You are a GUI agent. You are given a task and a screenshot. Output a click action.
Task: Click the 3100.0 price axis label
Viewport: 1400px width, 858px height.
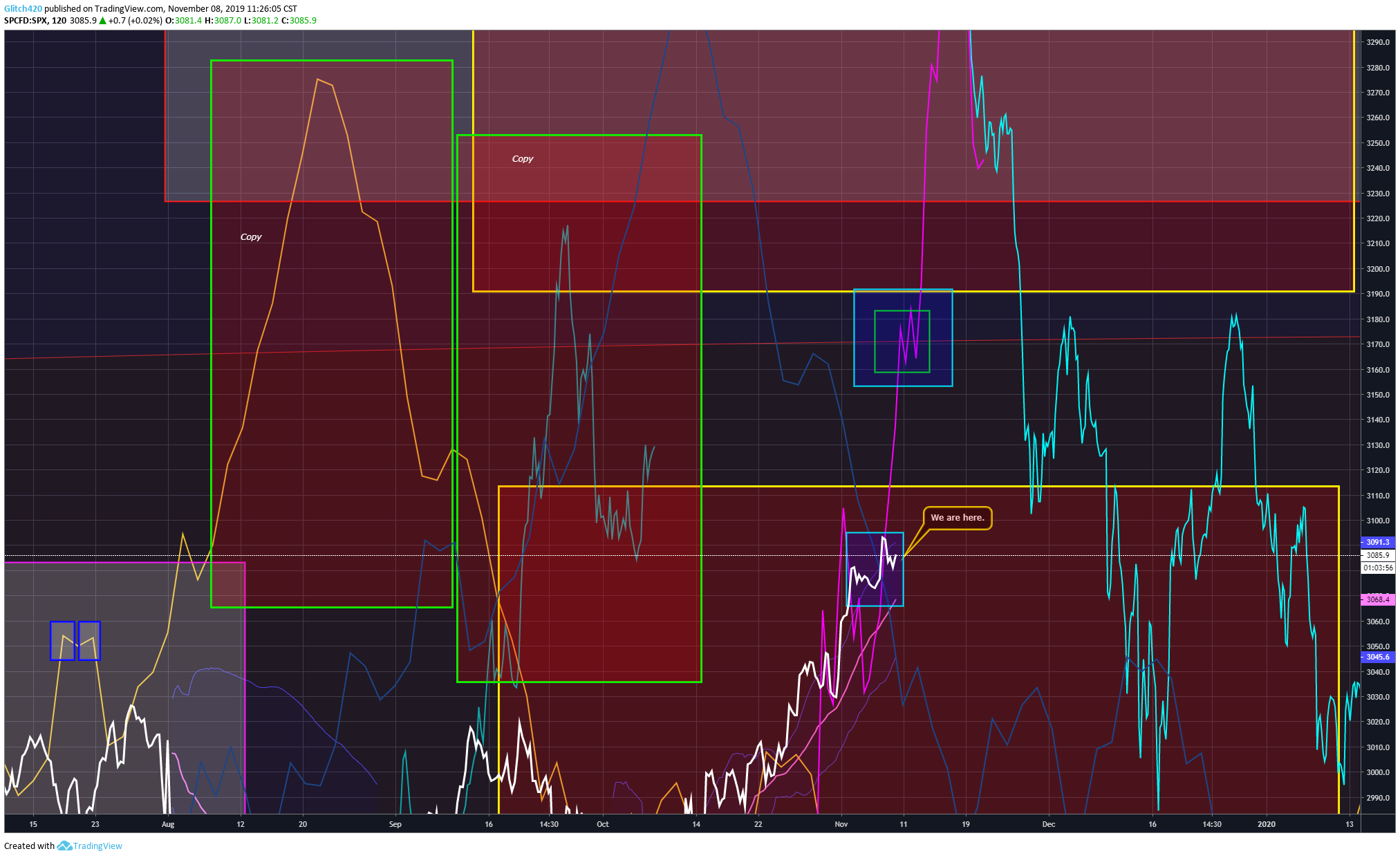tap(1378, 521)
